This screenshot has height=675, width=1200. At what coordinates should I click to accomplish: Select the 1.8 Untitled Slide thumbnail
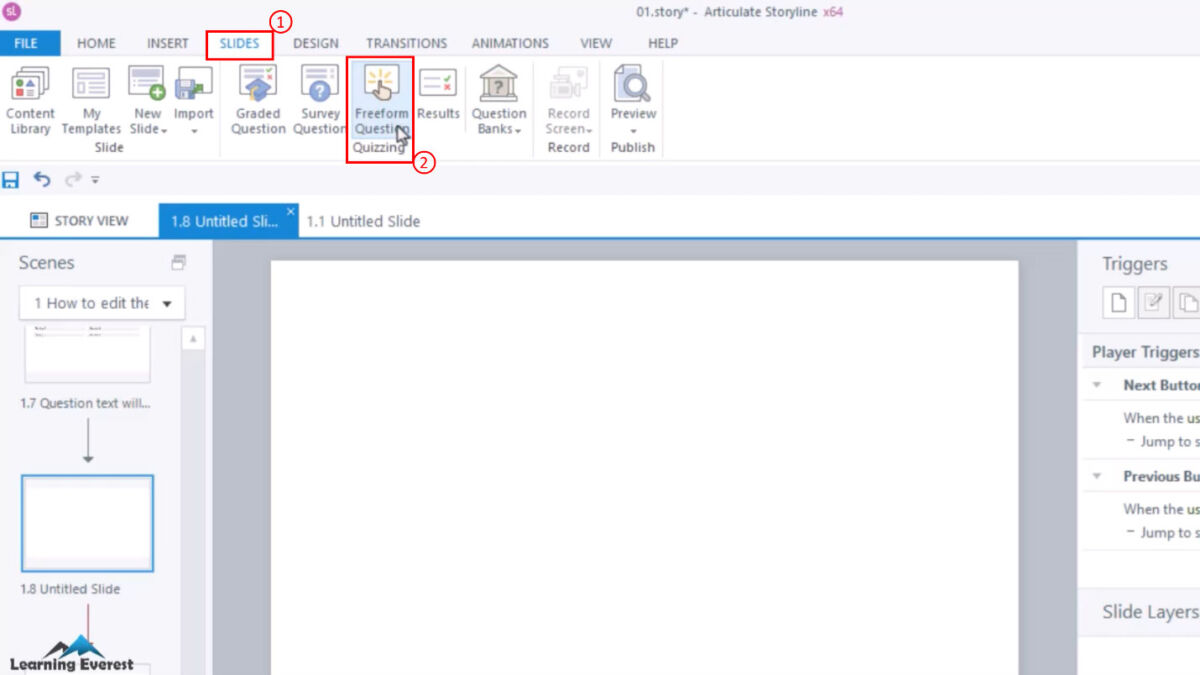point(88,523)
